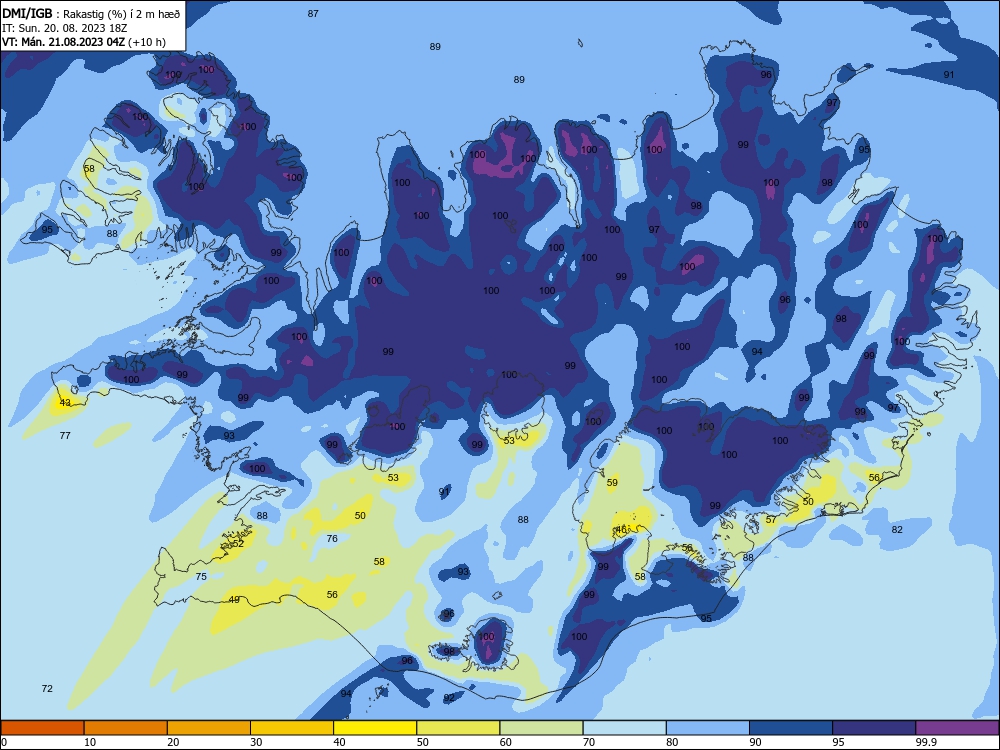Click the 95–99.9 dark navy legend swatch

click(x=874, y=728)
